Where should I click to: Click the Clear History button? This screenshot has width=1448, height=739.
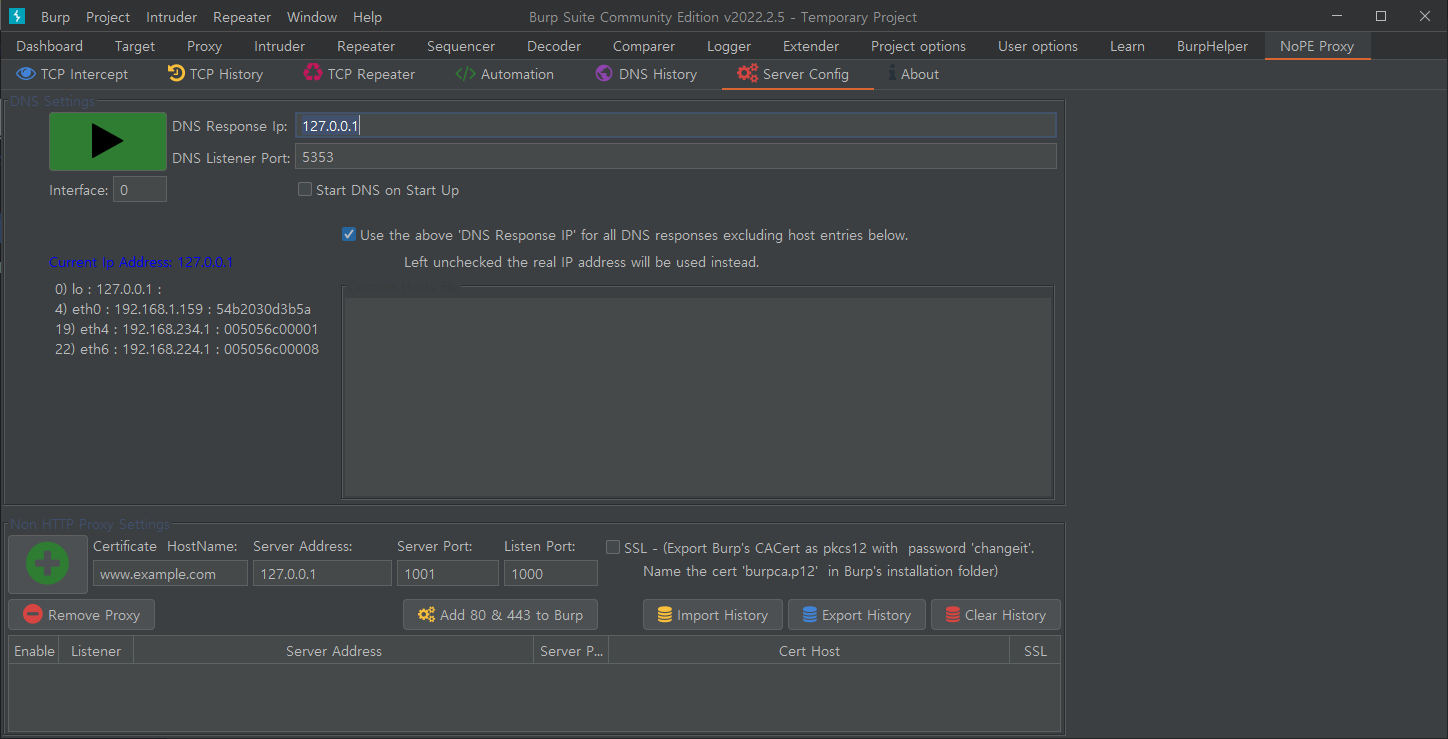[995, 615]
